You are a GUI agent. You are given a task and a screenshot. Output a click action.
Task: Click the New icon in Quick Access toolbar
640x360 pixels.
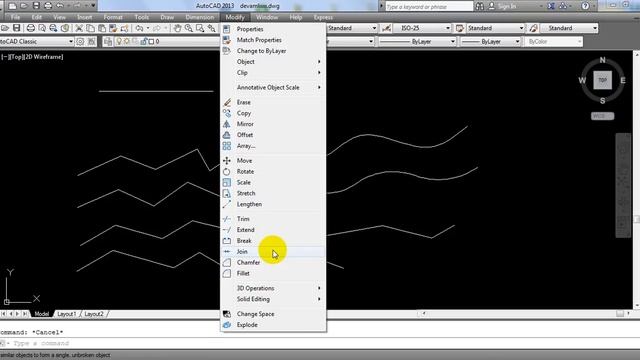coord(12,6)
